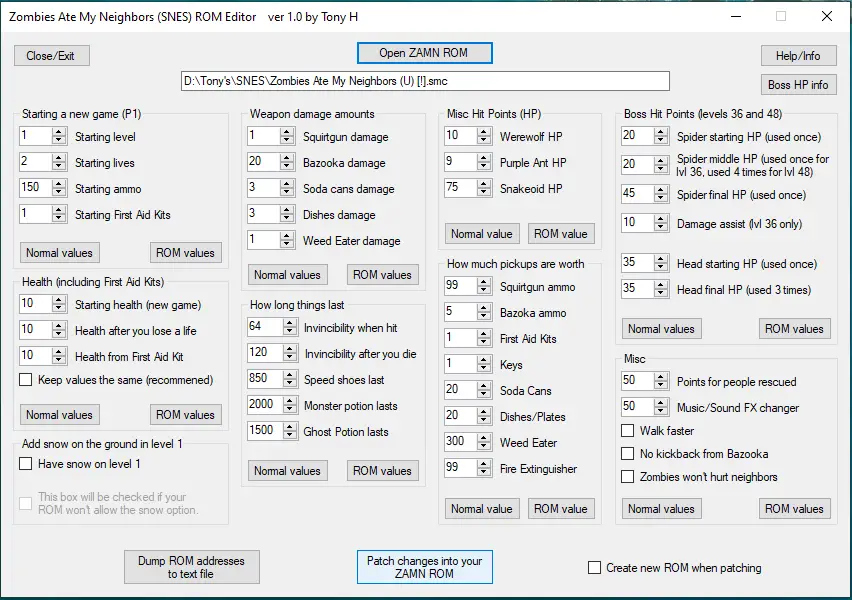The height and width of the screenshot is (600, 852).
Task: Adjust the Dishes damage spinner
Action: [287, 214]
